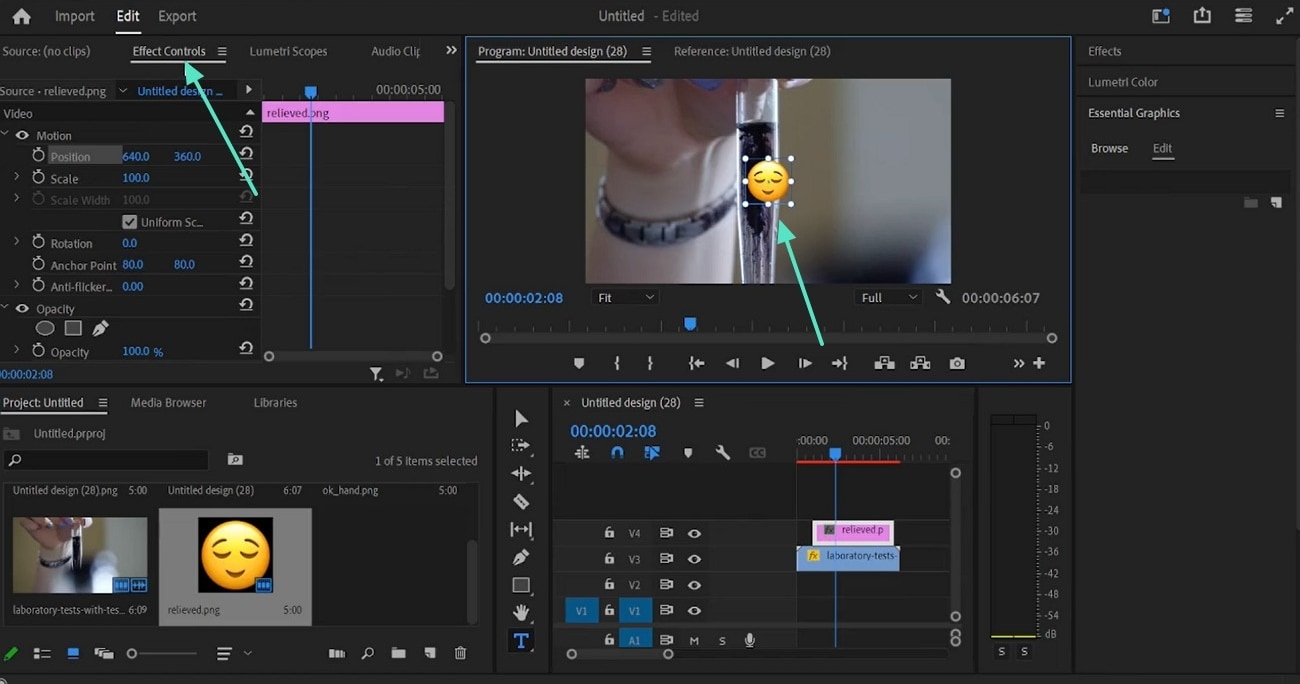Mute the A1 audio track

click(694, 639)
